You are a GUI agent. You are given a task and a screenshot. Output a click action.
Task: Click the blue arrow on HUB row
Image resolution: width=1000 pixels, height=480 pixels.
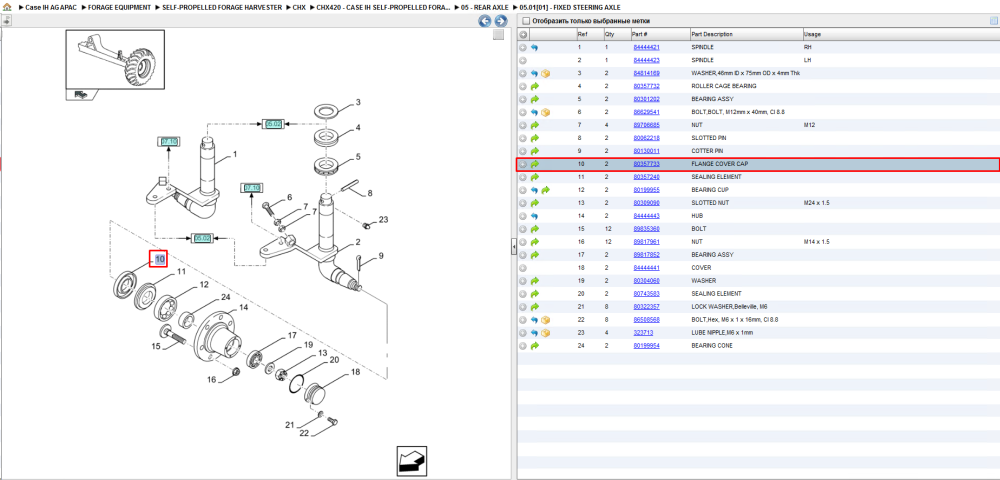534,216
